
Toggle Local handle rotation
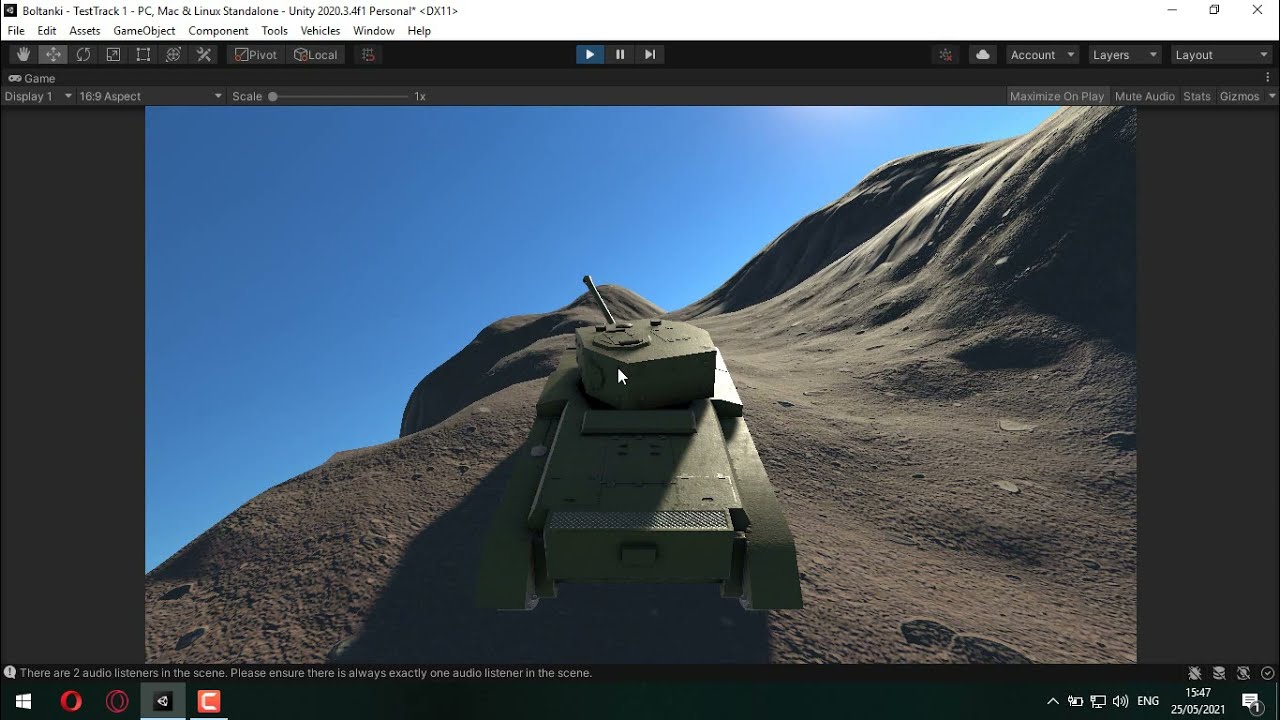(x=316, y=55)
